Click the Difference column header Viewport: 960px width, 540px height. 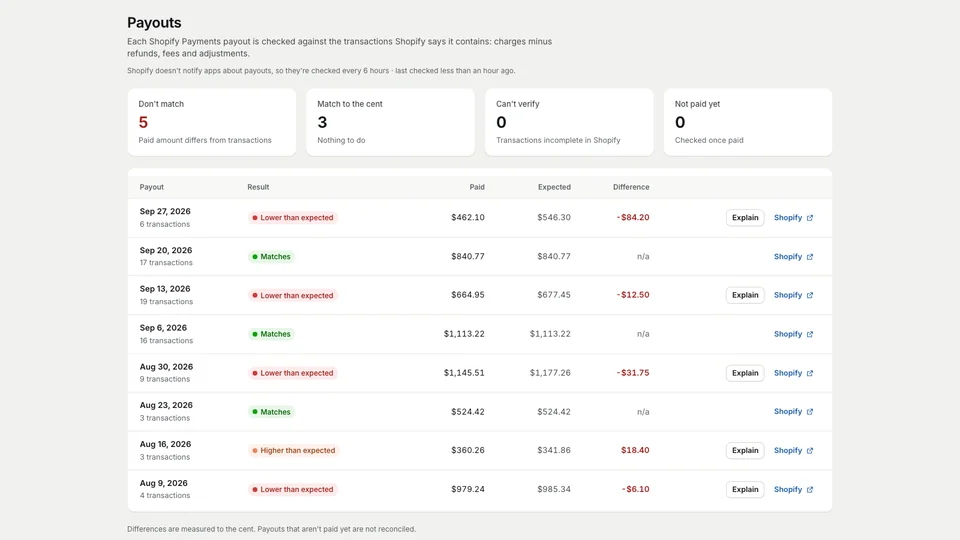pos(631,187)
